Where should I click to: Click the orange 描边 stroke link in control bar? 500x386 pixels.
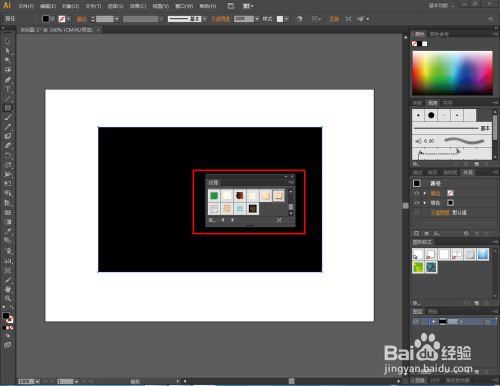coord(81,19)
